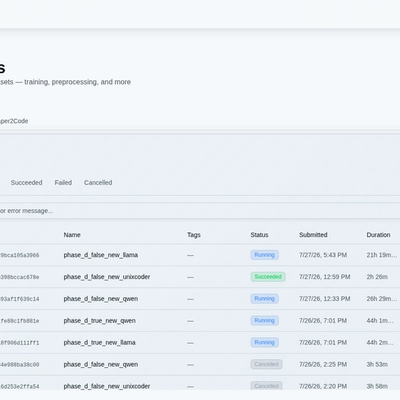Image resolution: width=400 pixels, height=400 pixels.
Task: Sort by Name column header
Action: pos(72,235)
